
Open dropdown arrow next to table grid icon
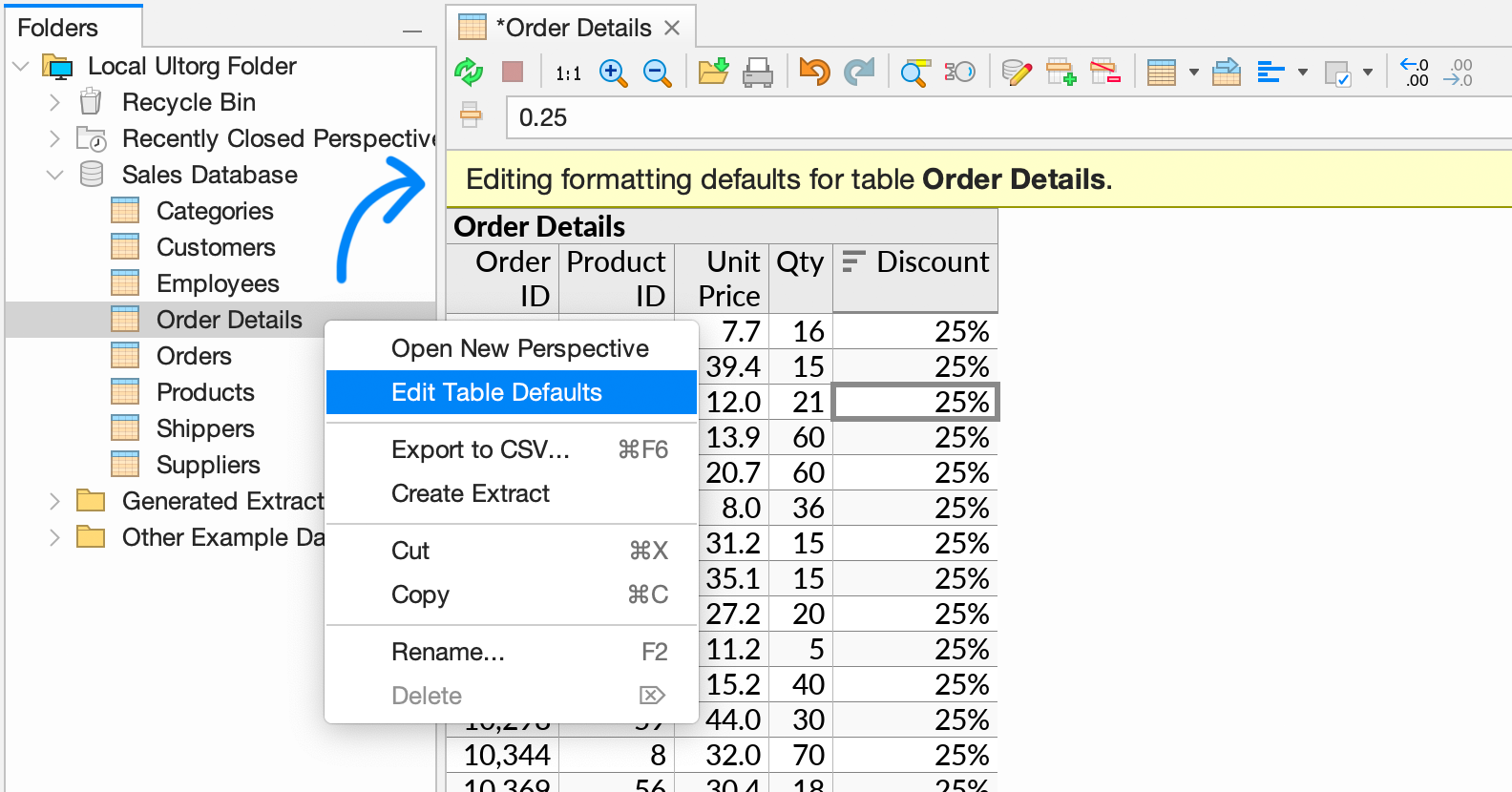(x=1193, y=73)
